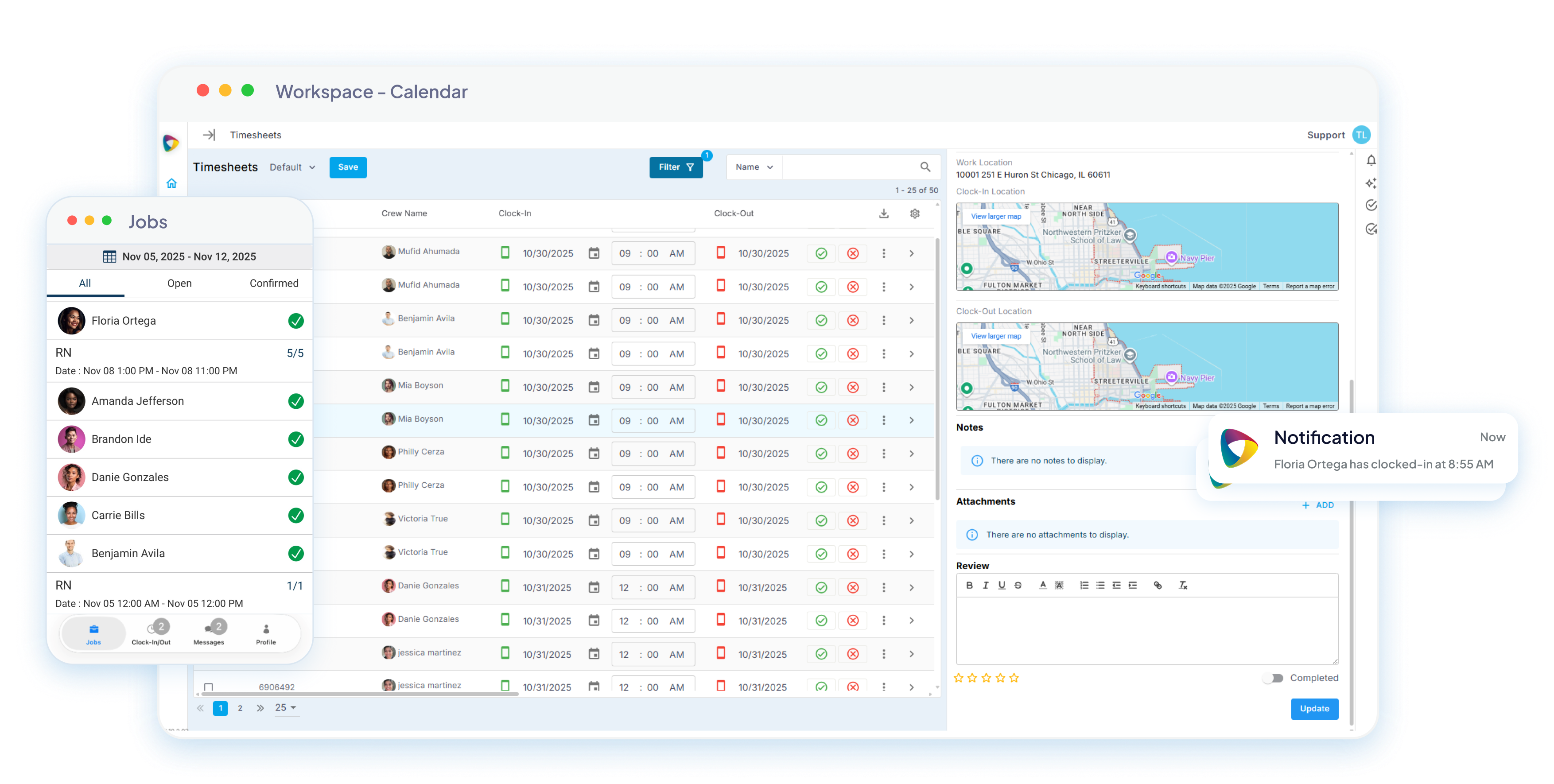The image size is (1554, 784).
Task: Toggle Danie Gonzales's green check in Jobs
Action: 295,477
